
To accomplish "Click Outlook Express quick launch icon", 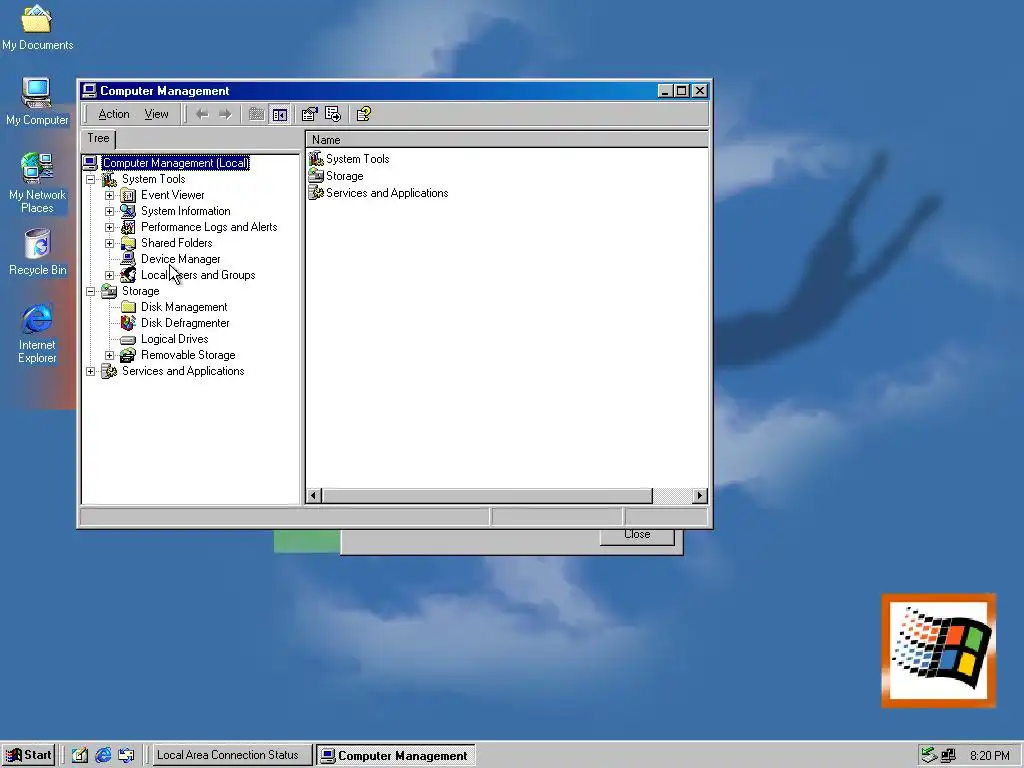I will pyautogui.click(x=126, y=756).
